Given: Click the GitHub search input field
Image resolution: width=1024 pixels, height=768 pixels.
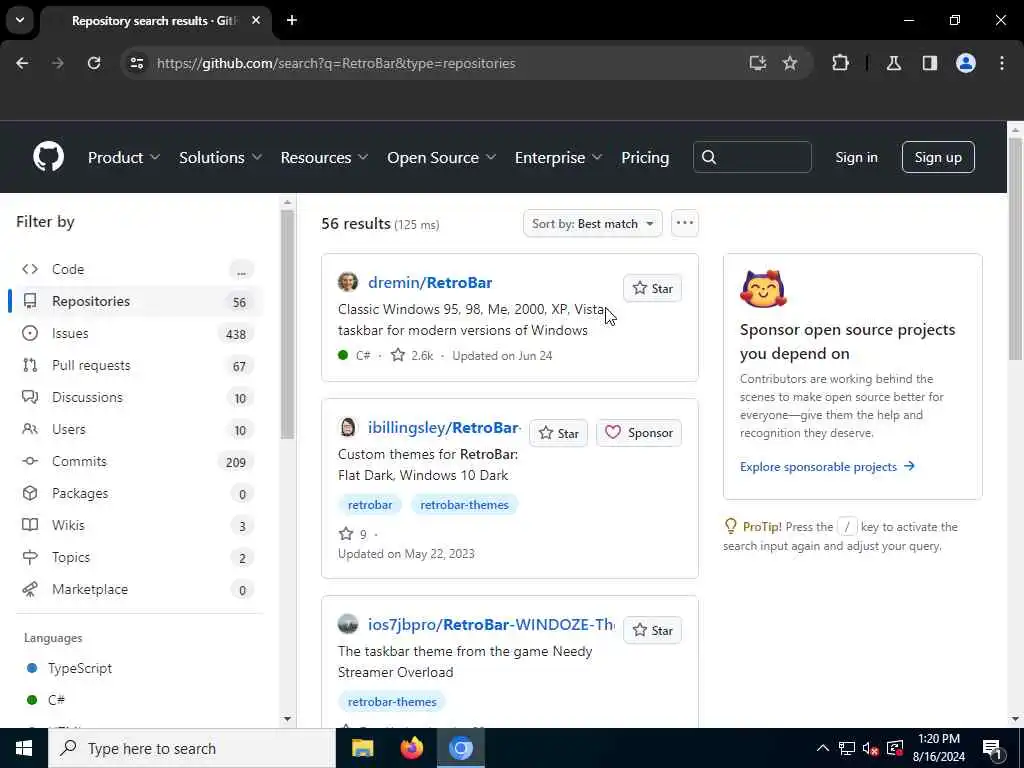Looking at the screenshot, I should coord(752,157).
